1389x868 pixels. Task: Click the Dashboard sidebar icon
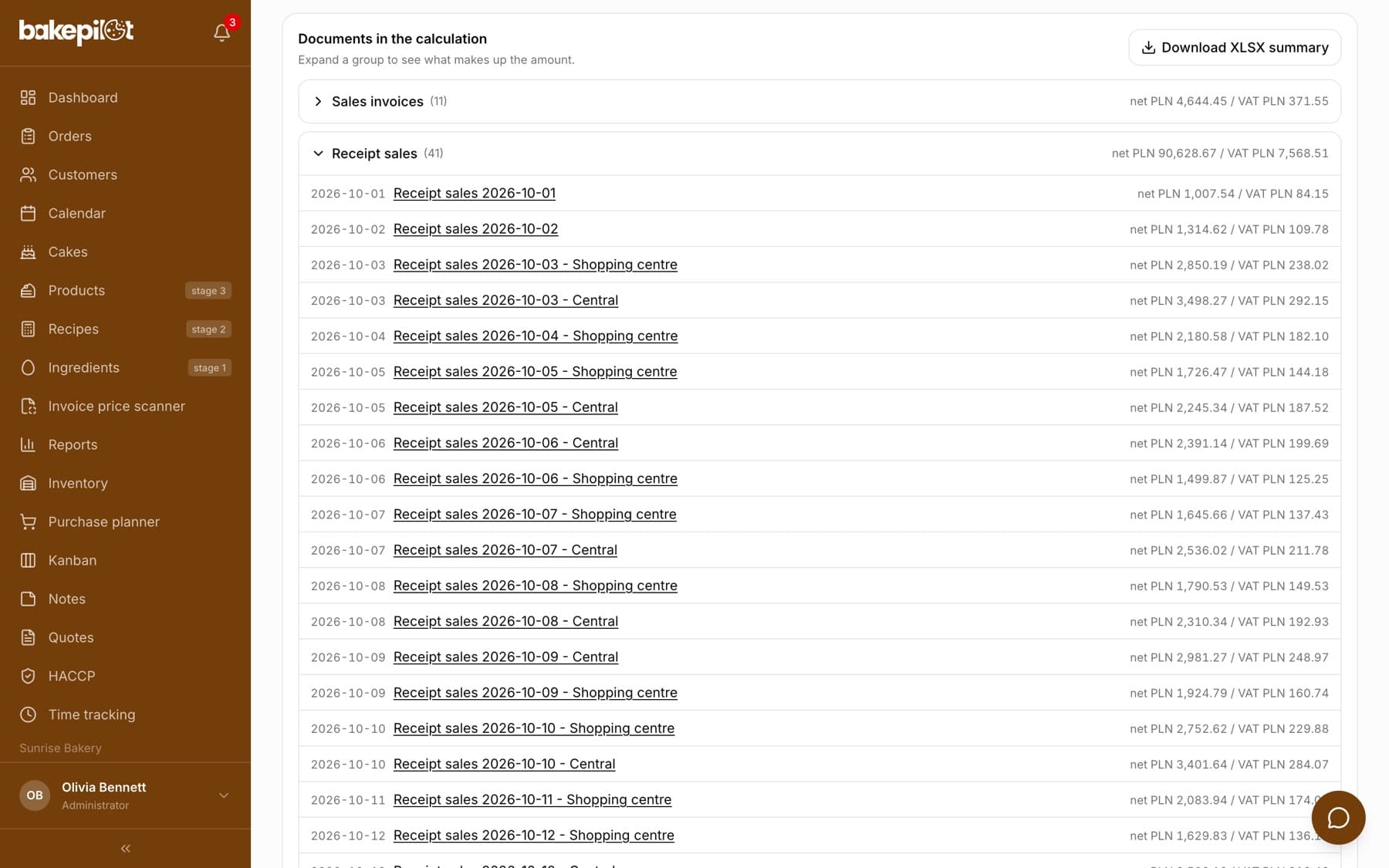[28, 97]
